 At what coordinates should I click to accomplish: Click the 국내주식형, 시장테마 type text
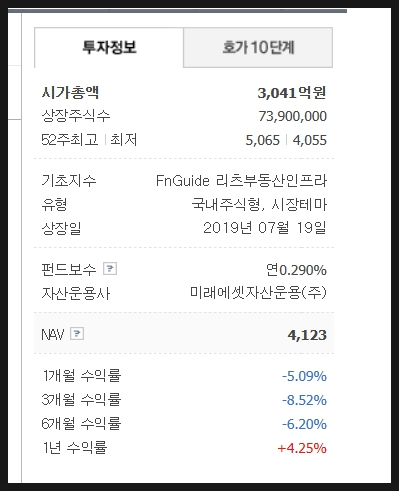point(259,204)
